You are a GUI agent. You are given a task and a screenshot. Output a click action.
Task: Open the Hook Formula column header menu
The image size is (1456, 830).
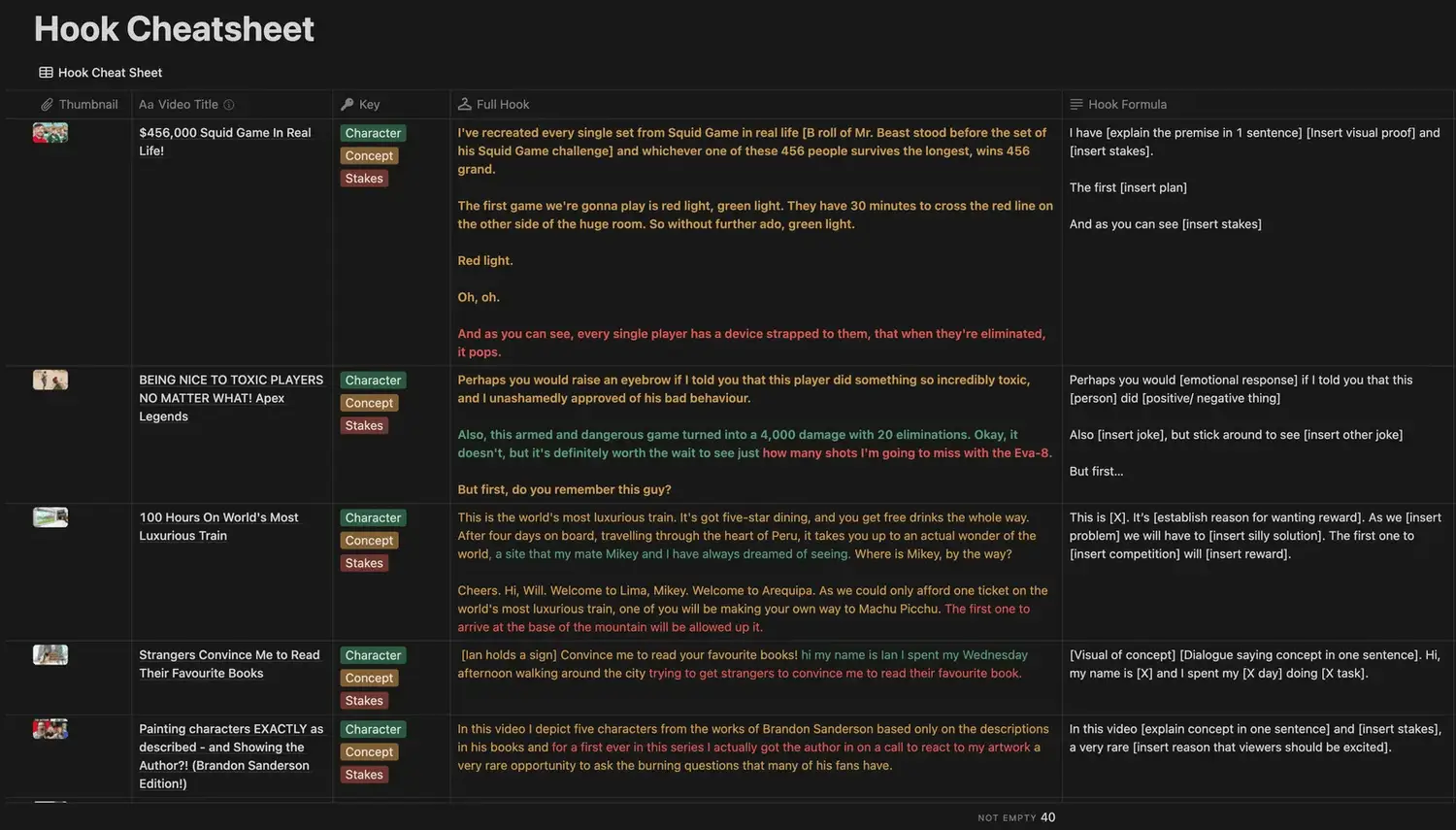1127,105
